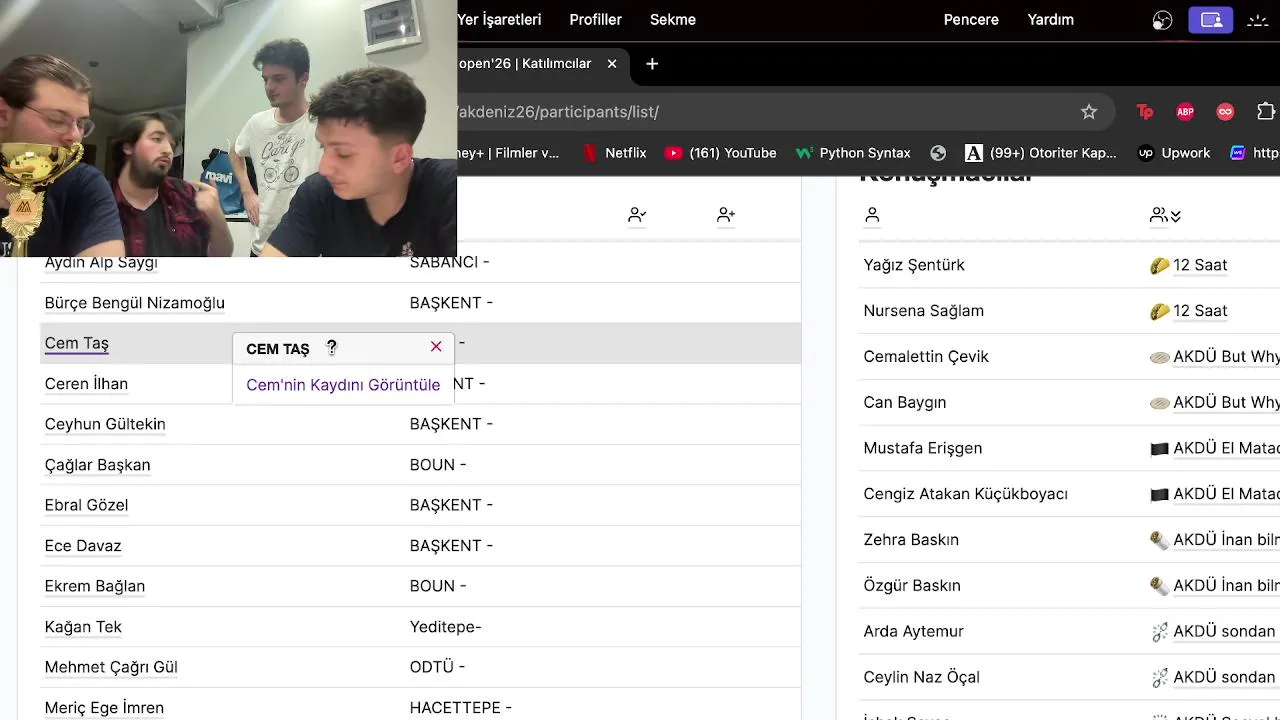Bookmark this page with the star icon
This screenshot has width=1280, height=720.
[1089, 112]
